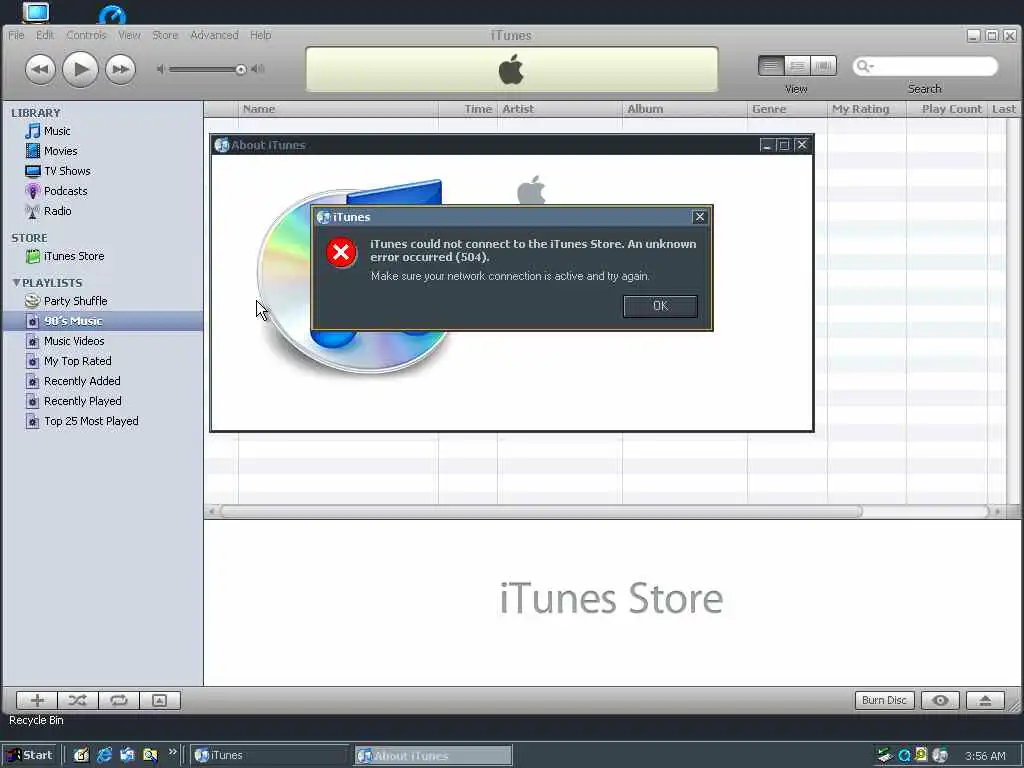Toggle the visualizer eye button

pyautogui.click(x=940, y=700)
